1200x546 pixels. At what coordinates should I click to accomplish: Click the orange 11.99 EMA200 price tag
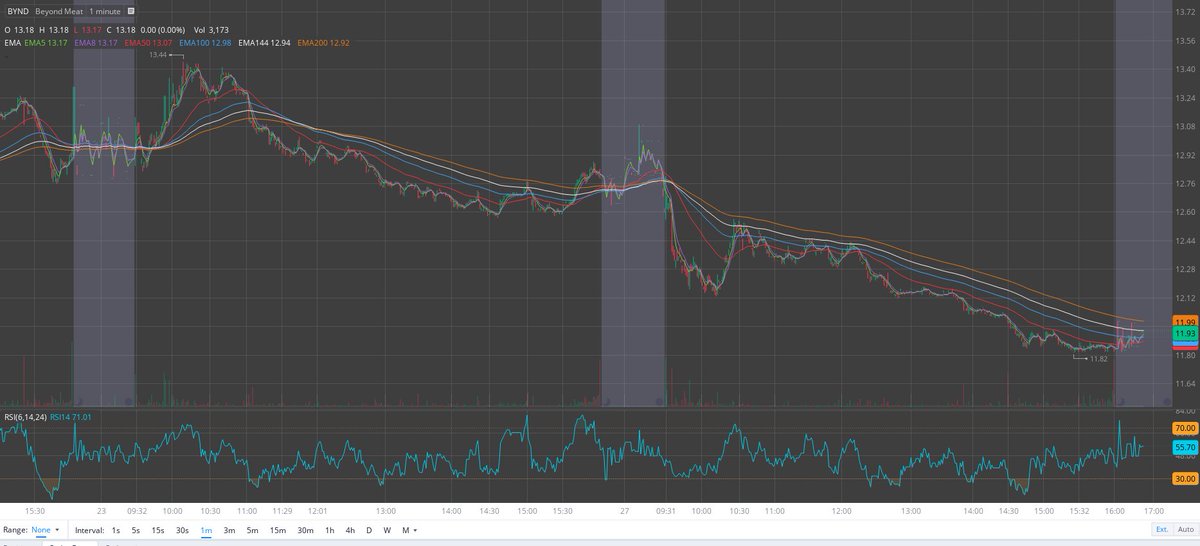click(x=1185, y=321)
